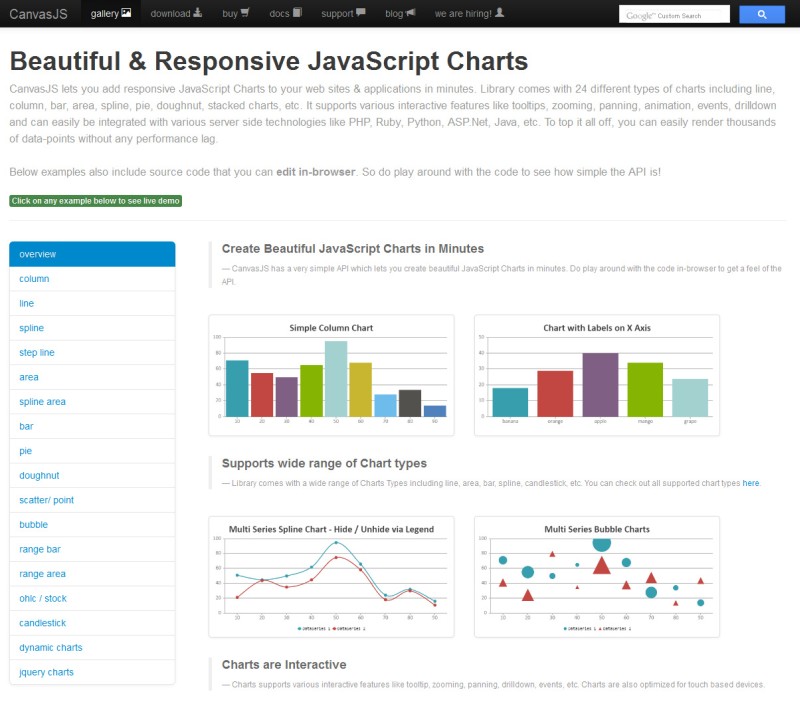Click the docs book icon
The image size is (800, 702).
click(297, 12)
